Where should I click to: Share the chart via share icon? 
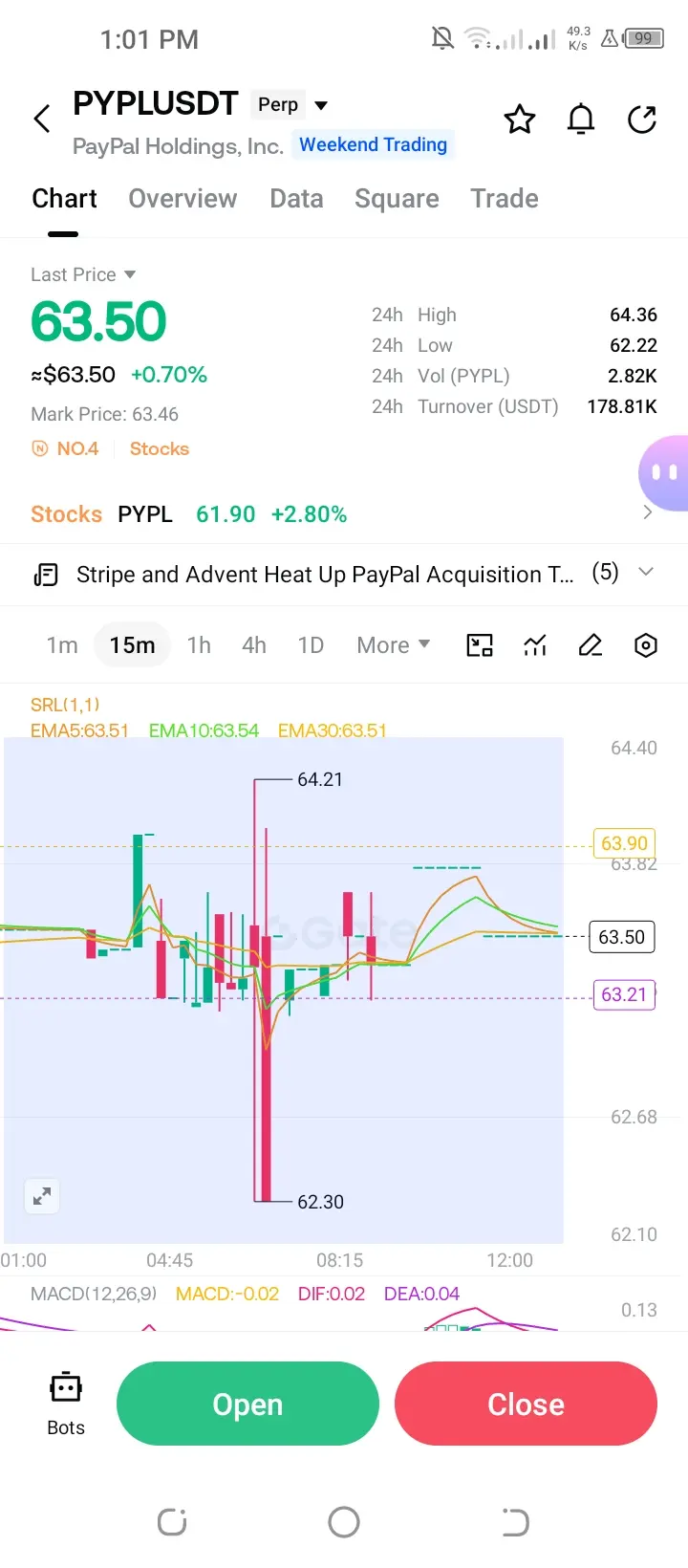(x=642, y=120)
